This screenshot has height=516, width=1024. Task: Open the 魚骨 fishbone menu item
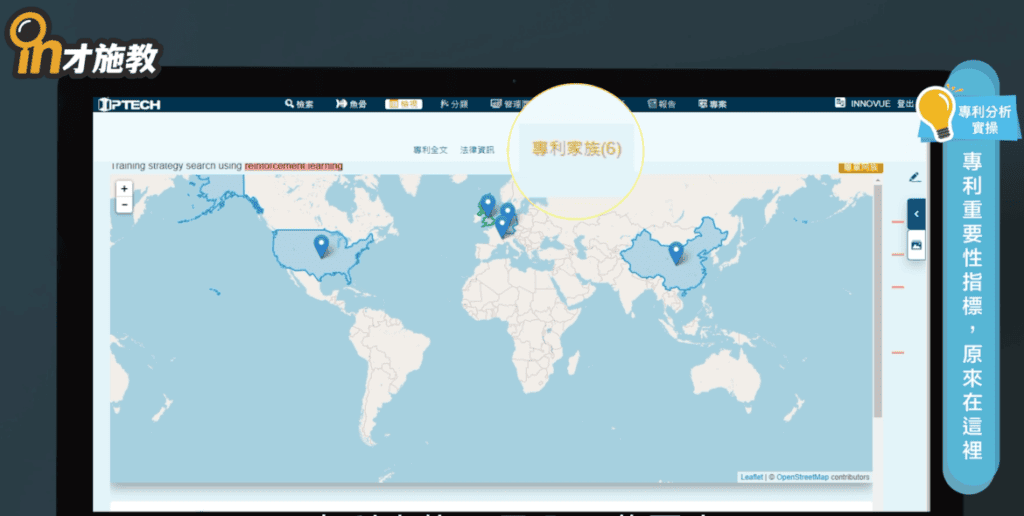(x=351, y=104)
